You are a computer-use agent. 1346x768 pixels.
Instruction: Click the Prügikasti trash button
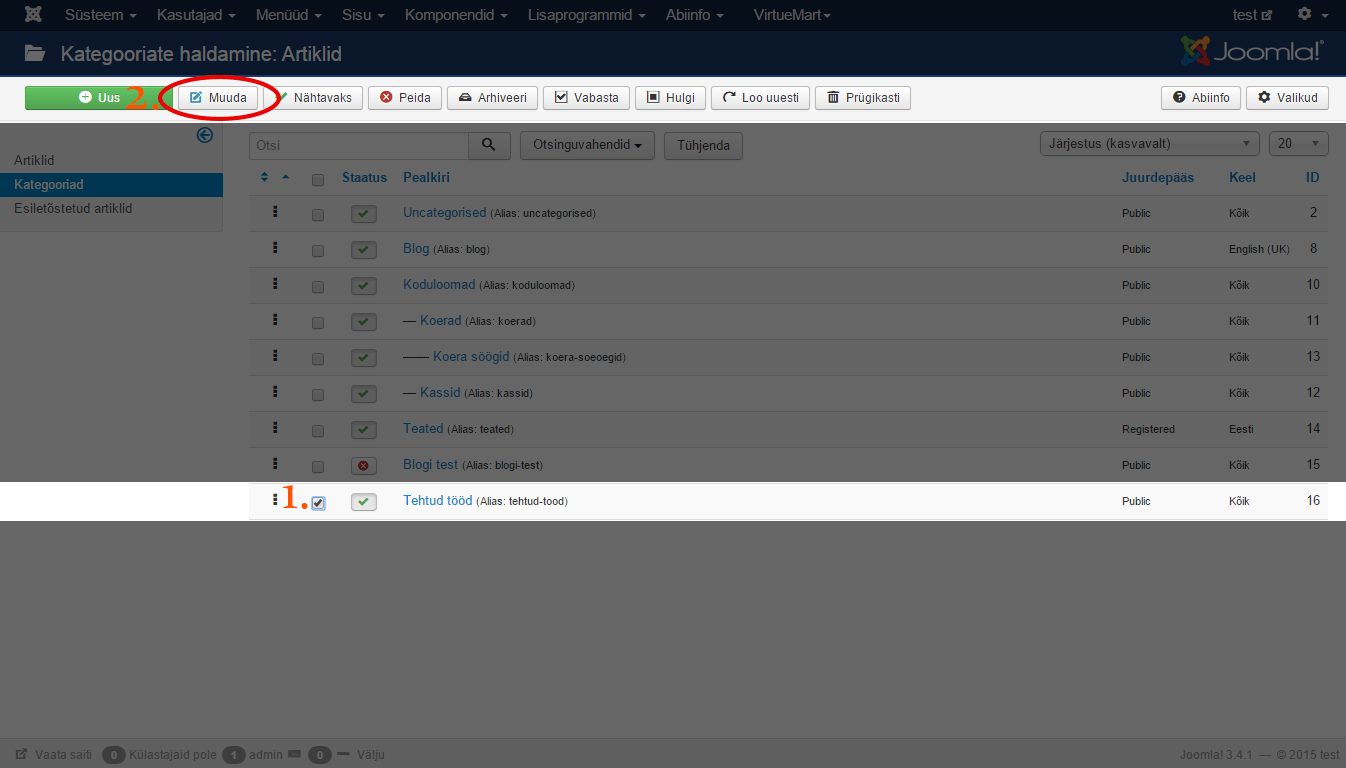pyautogui.click(x=863, y=98)
